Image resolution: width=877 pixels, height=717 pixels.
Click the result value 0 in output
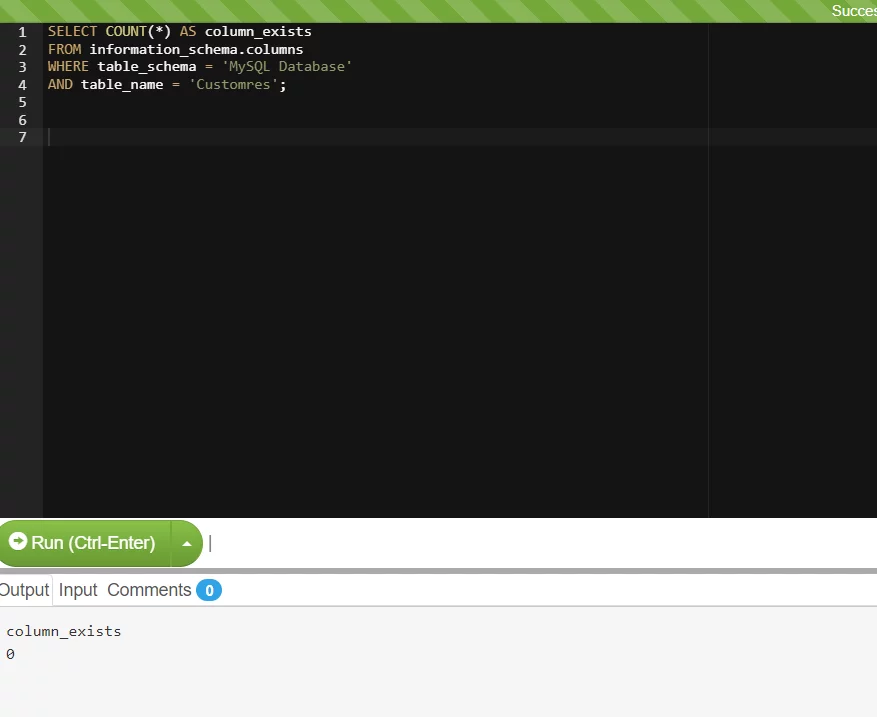point(11,654)
